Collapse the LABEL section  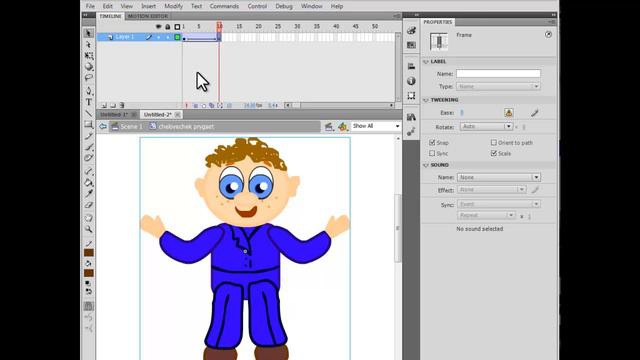(426, 62)
